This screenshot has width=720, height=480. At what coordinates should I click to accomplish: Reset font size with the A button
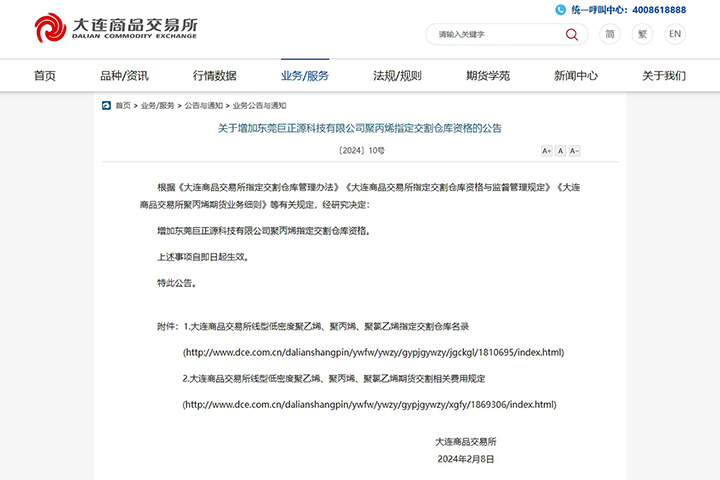[561, 151]
